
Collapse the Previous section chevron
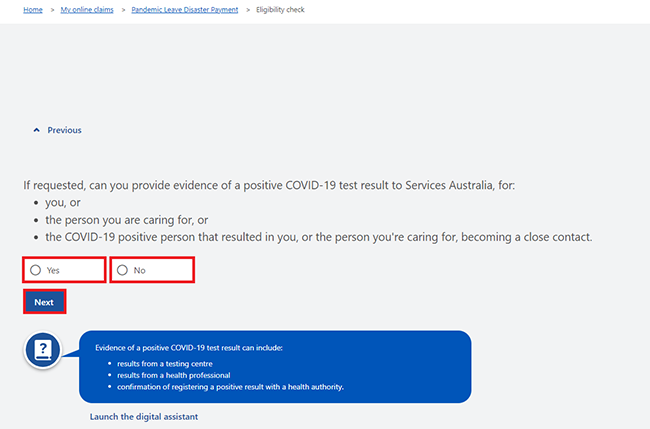pos(37,130)
